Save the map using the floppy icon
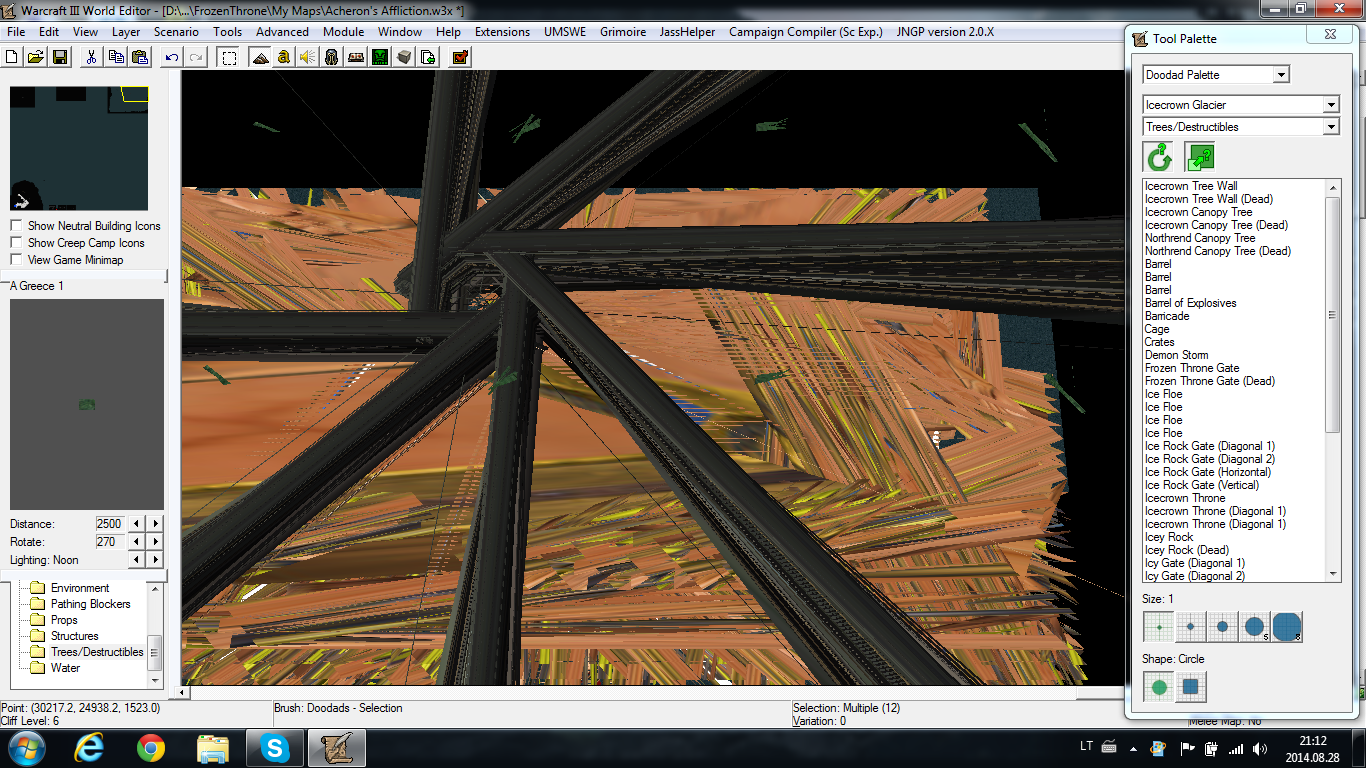This screenshot has width=1366, height=768. click(59, 57)
